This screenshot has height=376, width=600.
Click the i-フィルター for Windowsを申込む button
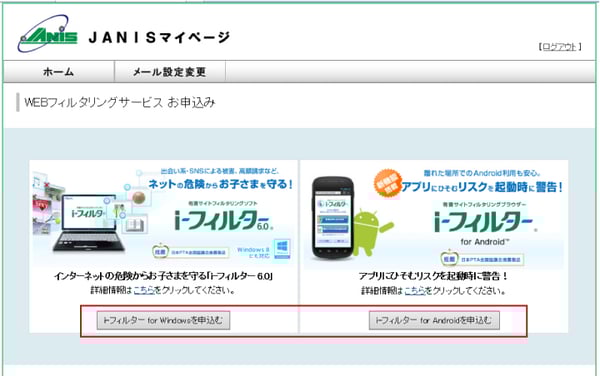(x=163, y=320)
